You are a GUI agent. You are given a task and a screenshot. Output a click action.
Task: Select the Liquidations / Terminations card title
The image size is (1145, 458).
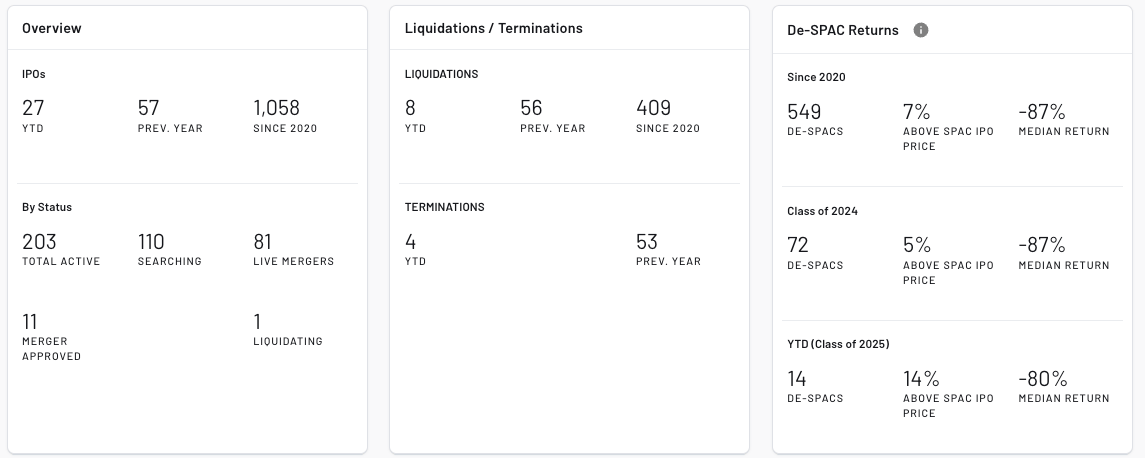[493, 28]
